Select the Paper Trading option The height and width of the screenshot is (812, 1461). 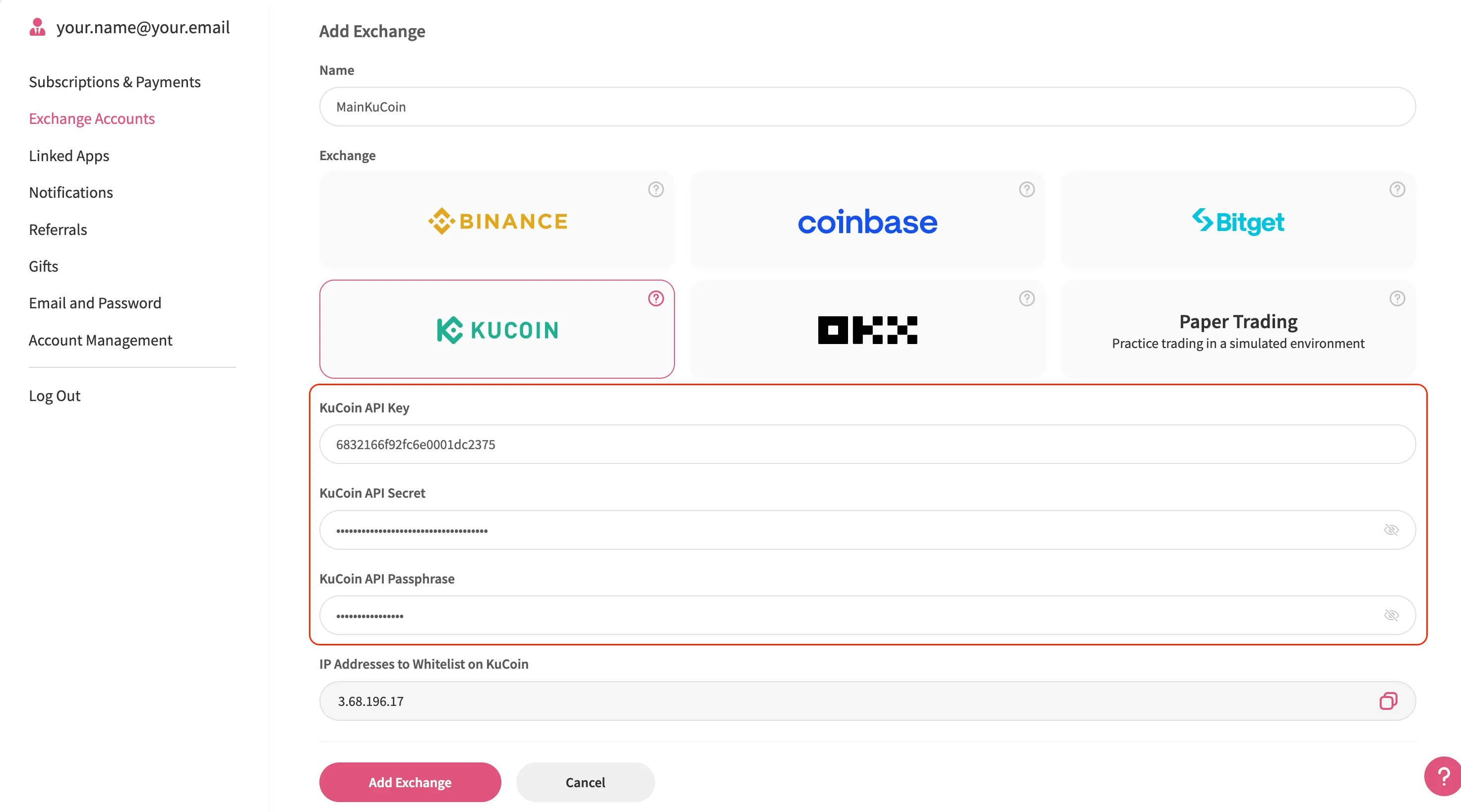[x=1238, y=329]
